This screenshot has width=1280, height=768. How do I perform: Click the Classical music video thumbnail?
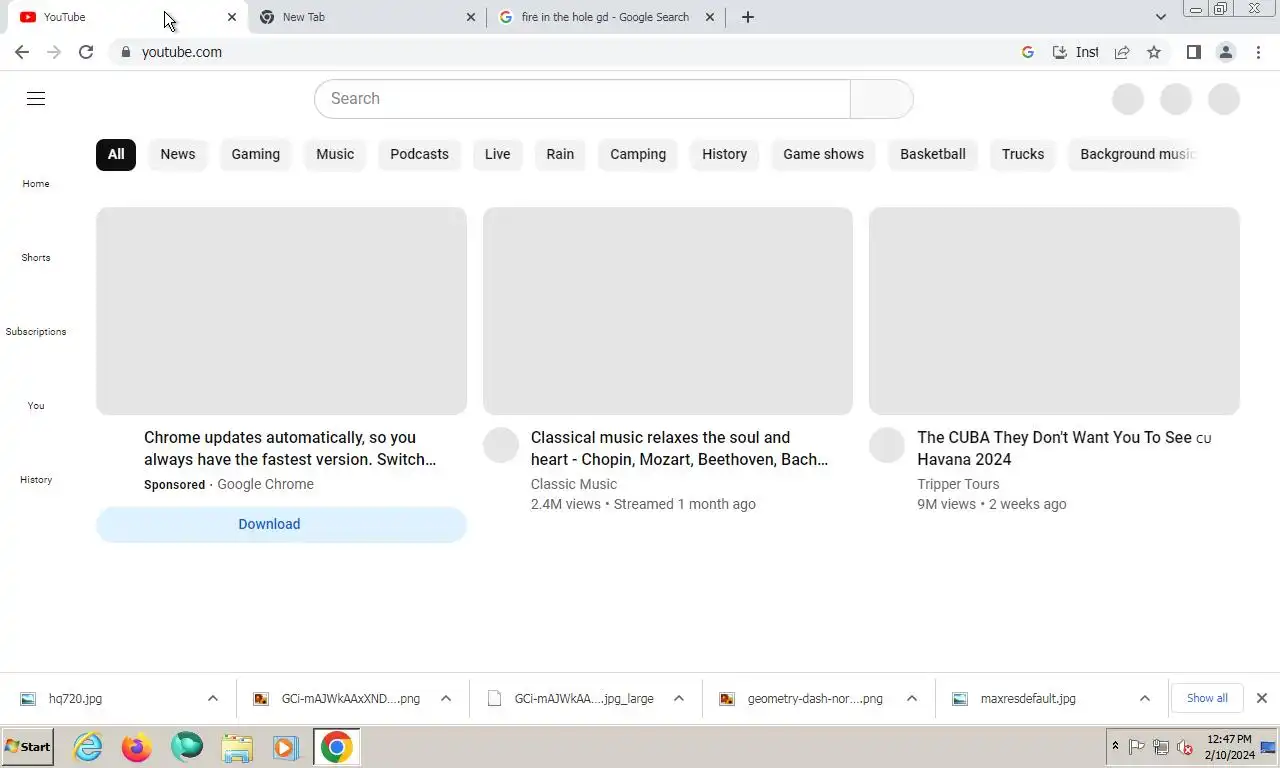point(668,311)
